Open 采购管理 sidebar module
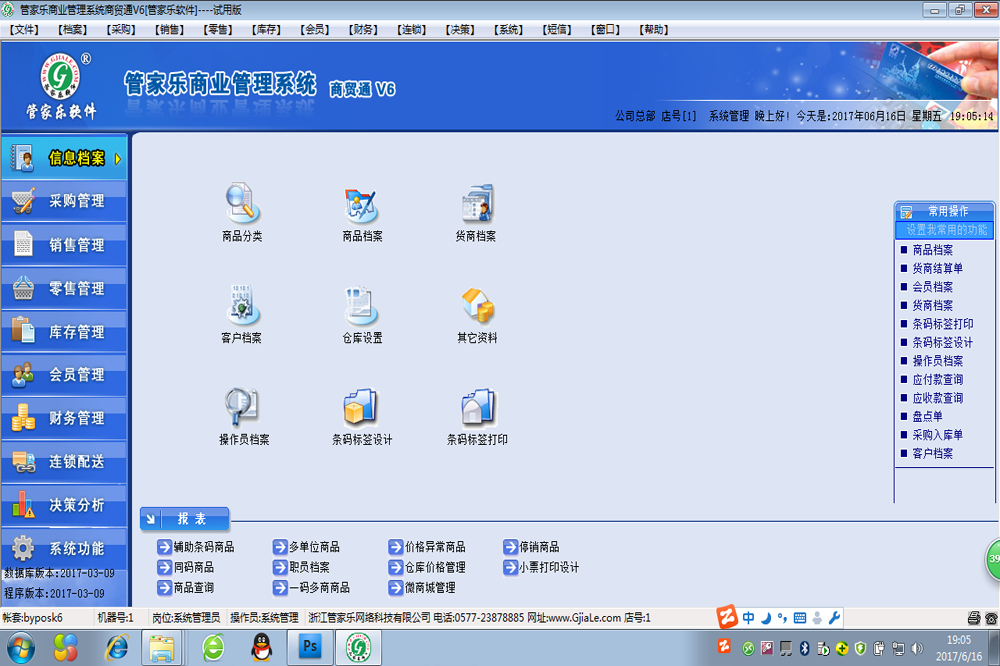 (x=64, y=201)
